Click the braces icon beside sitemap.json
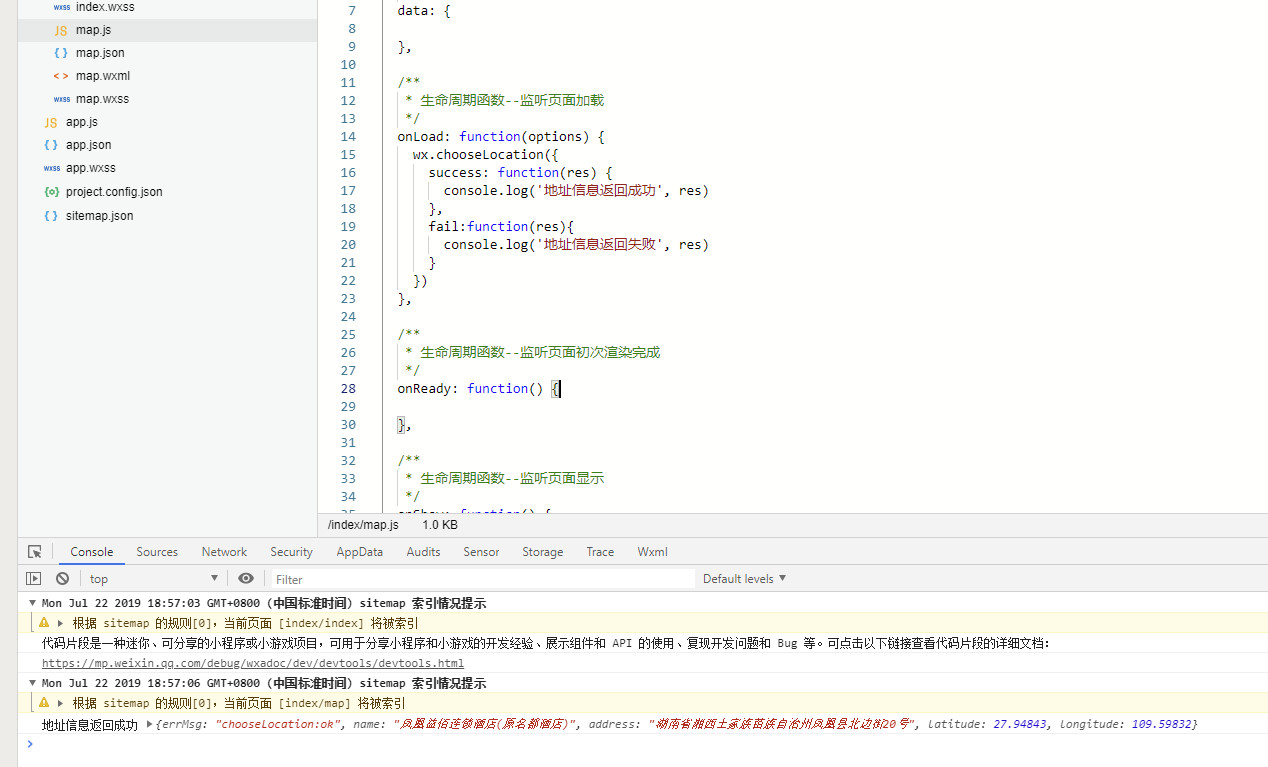The width and height of the screenshot is (1268, 767). (51, 216)
